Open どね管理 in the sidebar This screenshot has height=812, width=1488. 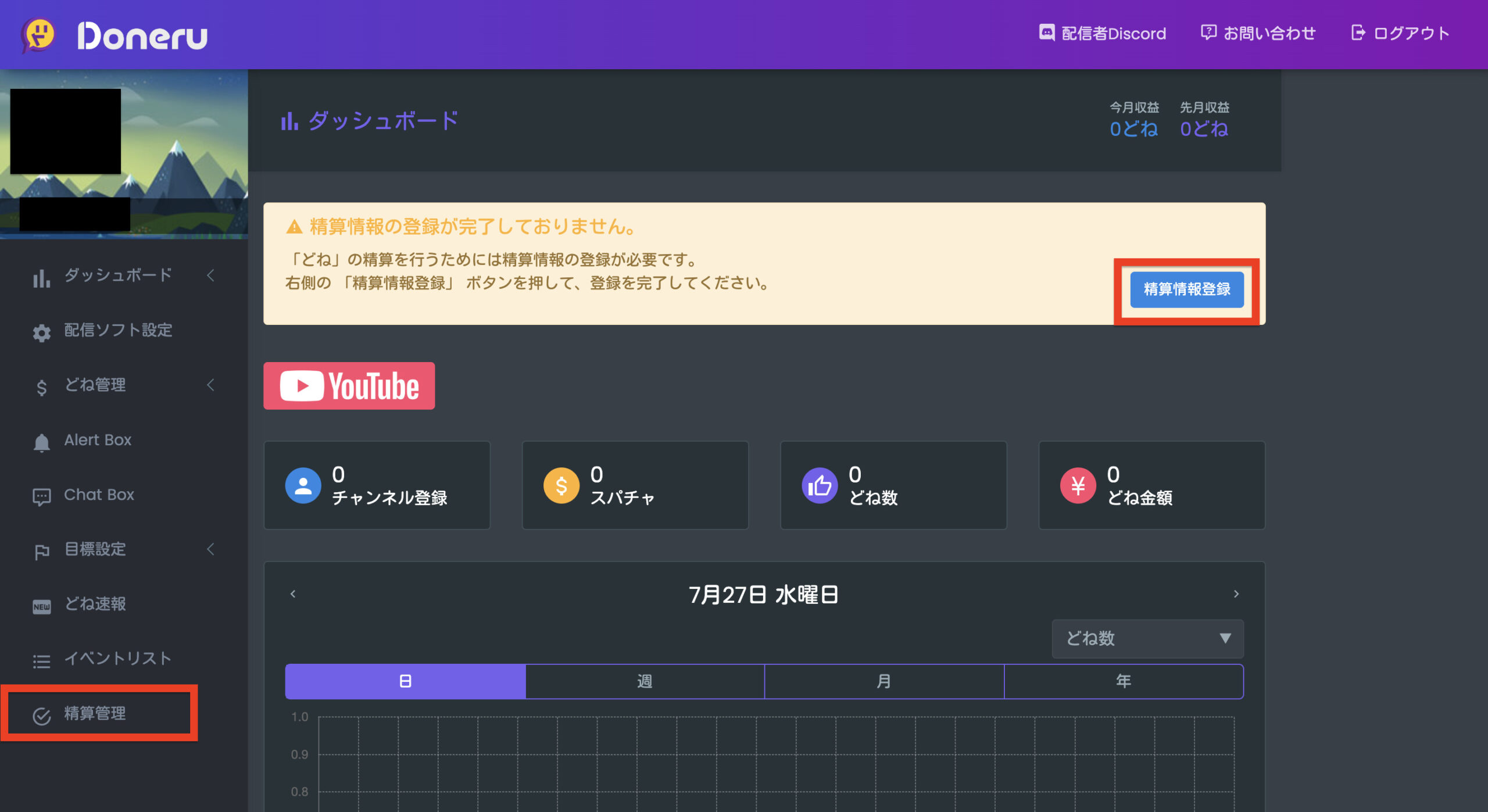click(x=95, y=384)
